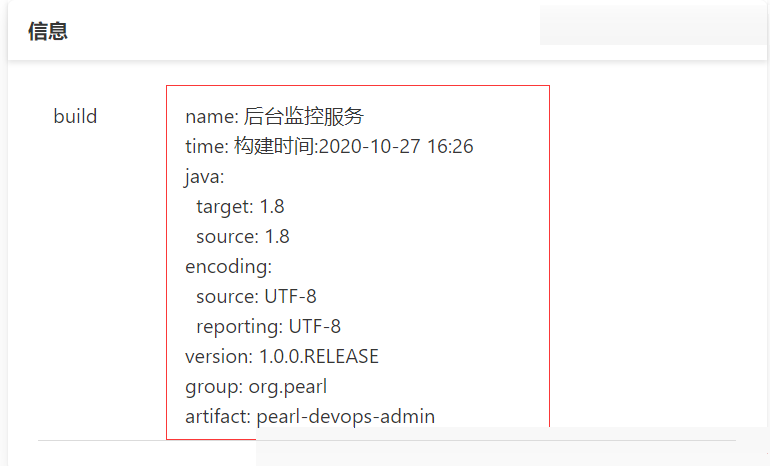The width and height of the screenshot is (770, 466).
Task: Click the source: UTF-8 line
Action: point(256,297)
